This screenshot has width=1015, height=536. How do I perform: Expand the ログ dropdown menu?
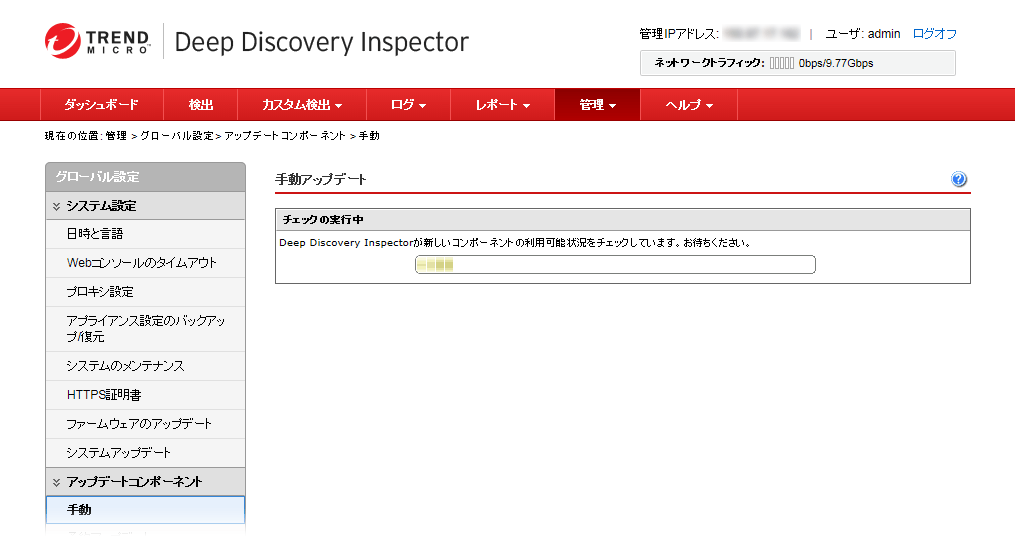(408, 105)
